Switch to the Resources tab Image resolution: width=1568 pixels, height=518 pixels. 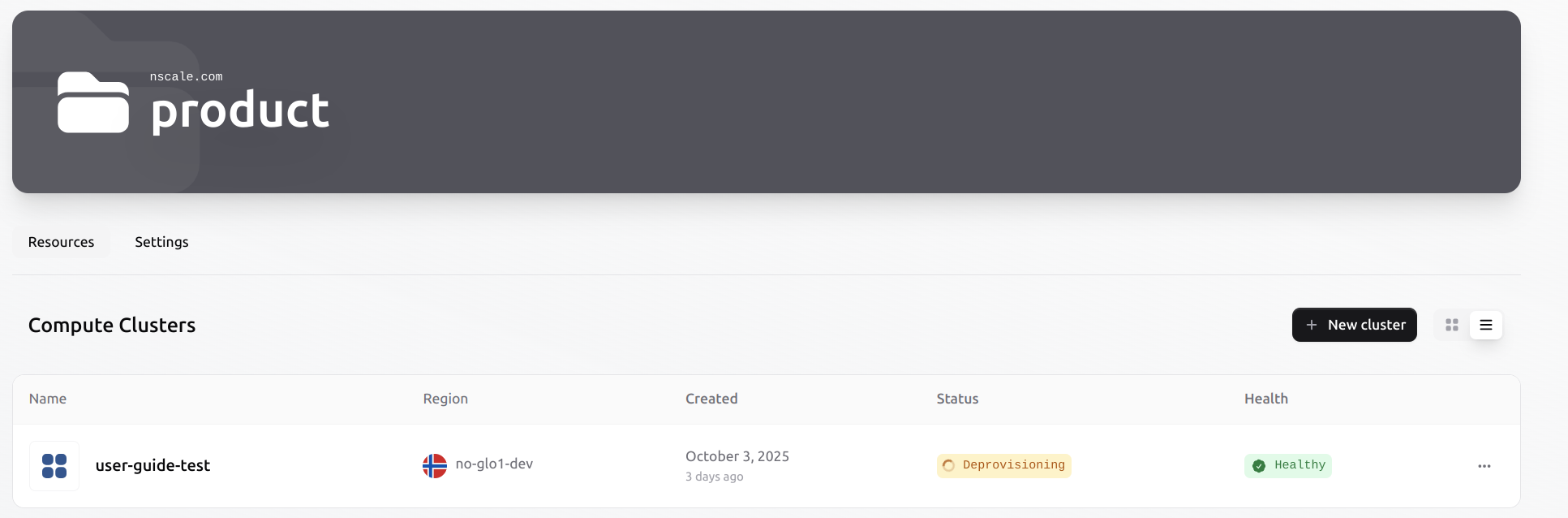(61, 241)
